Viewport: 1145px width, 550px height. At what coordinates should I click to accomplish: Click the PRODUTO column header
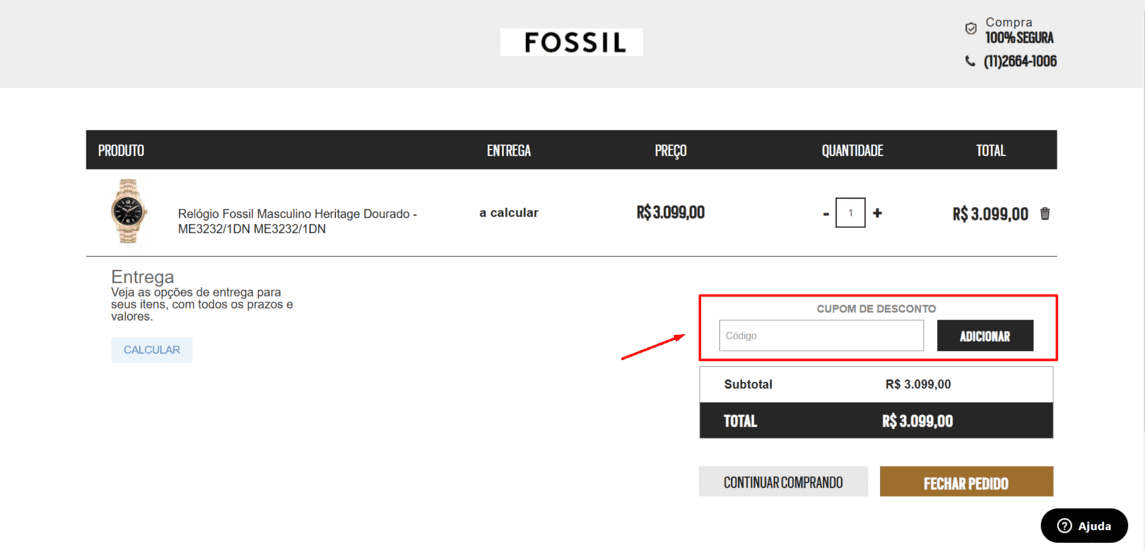click(x=121, y=150)
